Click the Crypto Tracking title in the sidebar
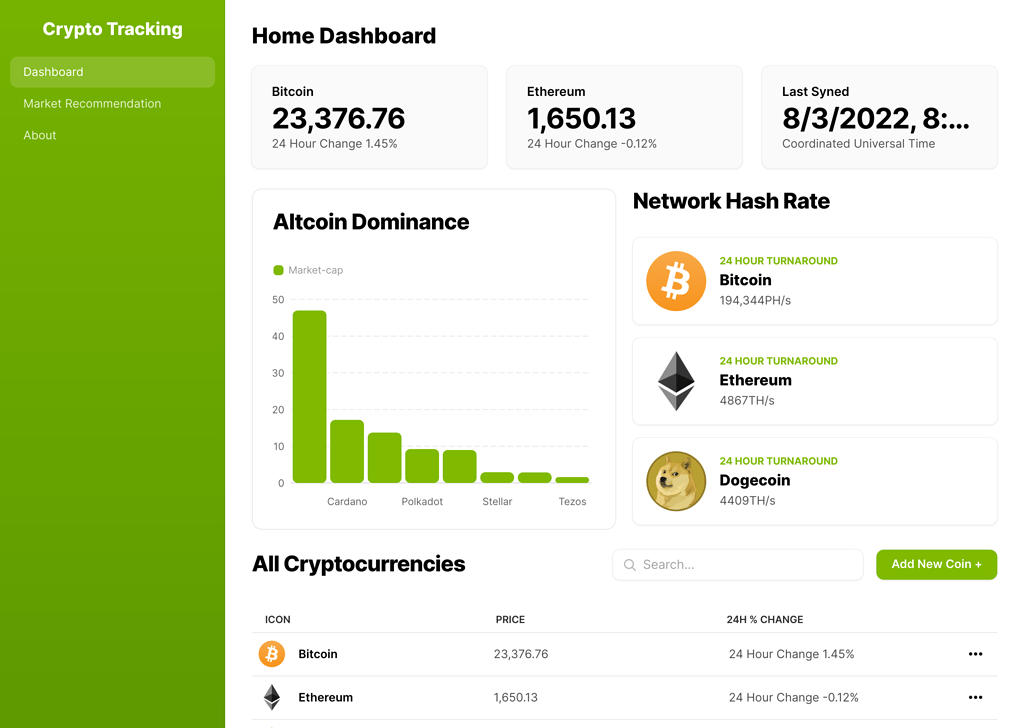1024x728 pixels. tap(112, 29)
